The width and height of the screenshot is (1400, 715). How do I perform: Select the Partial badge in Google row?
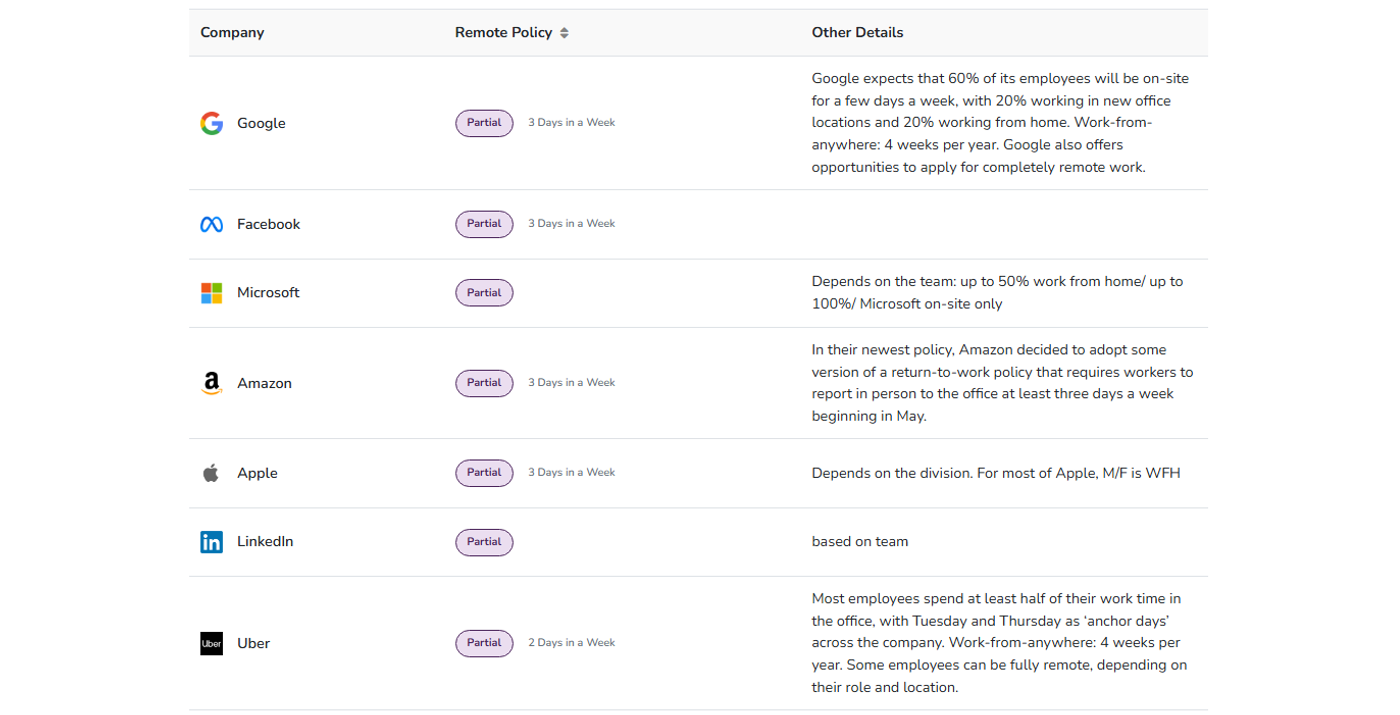(484, 123)
